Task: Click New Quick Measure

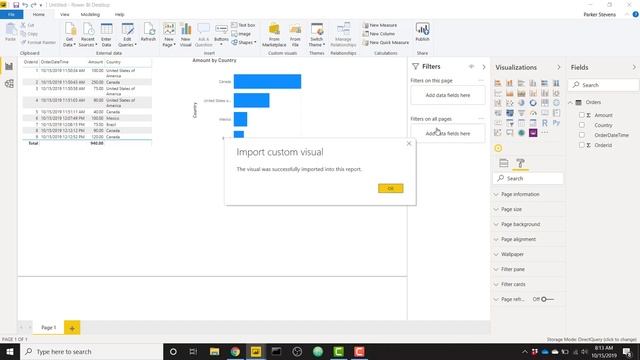Action: point(386,42)
